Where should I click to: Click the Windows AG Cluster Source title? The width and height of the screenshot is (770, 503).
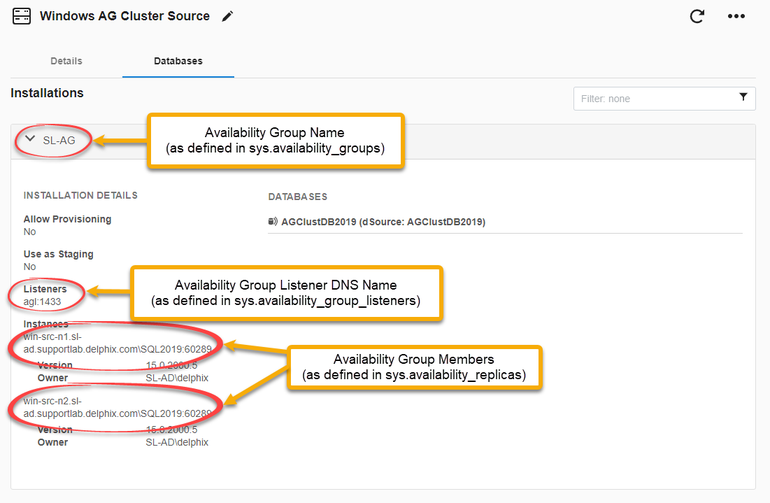click(x=126, y=17)
